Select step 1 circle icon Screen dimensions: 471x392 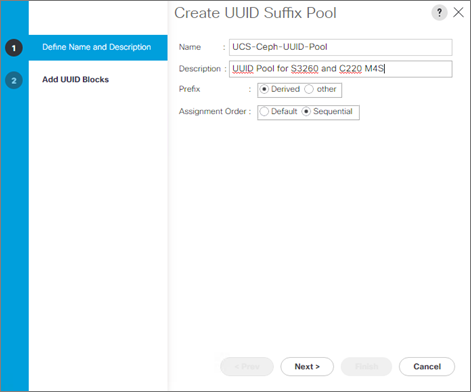pos(14,48)
